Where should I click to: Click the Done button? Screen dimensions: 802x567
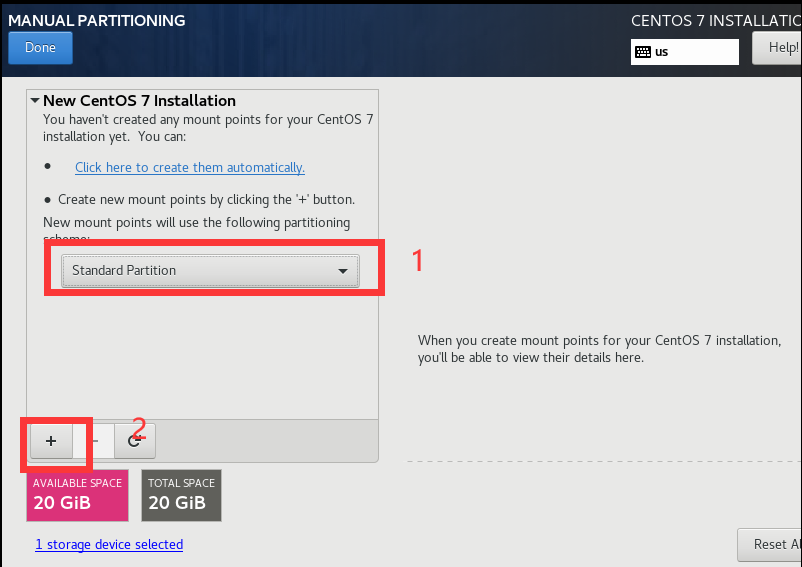coord(40,48)
